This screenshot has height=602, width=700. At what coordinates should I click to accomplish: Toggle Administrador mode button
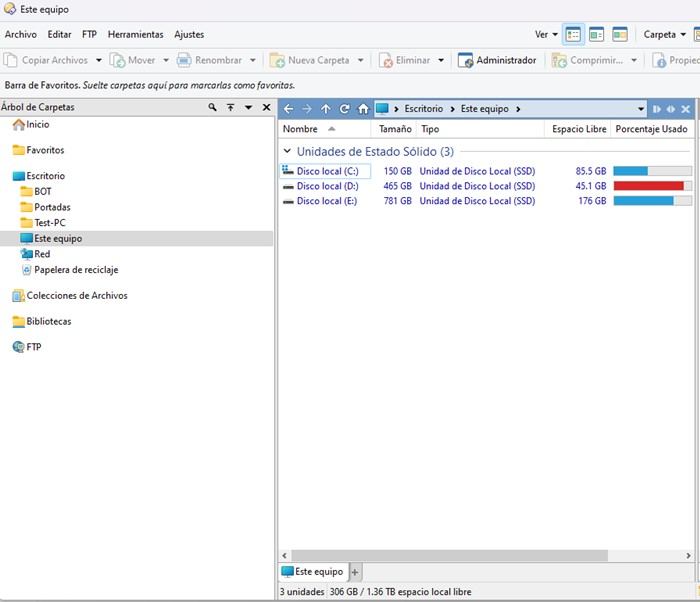(x=497, y=60)
